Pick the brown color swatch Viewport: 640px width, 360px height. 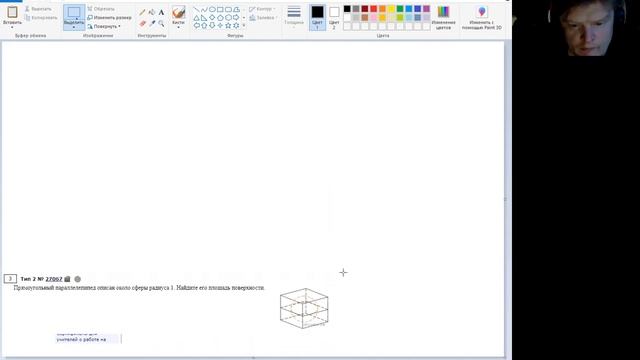(x=364, y=18)
